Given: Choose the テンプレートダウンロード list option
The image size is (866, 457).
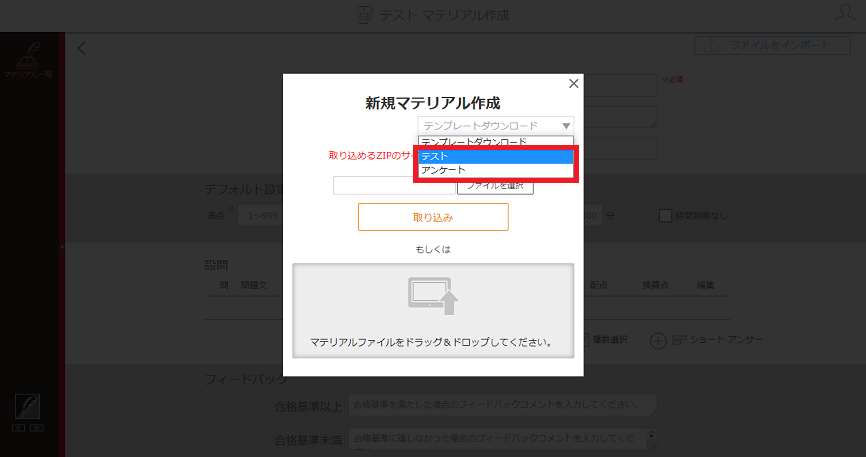Looking at the screenshot, I should 495,142.
